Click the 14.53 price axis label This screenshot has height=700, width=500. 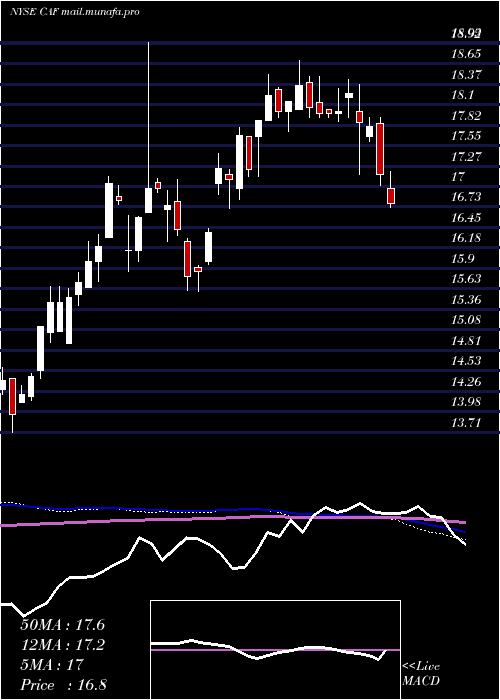click(466, 360)
